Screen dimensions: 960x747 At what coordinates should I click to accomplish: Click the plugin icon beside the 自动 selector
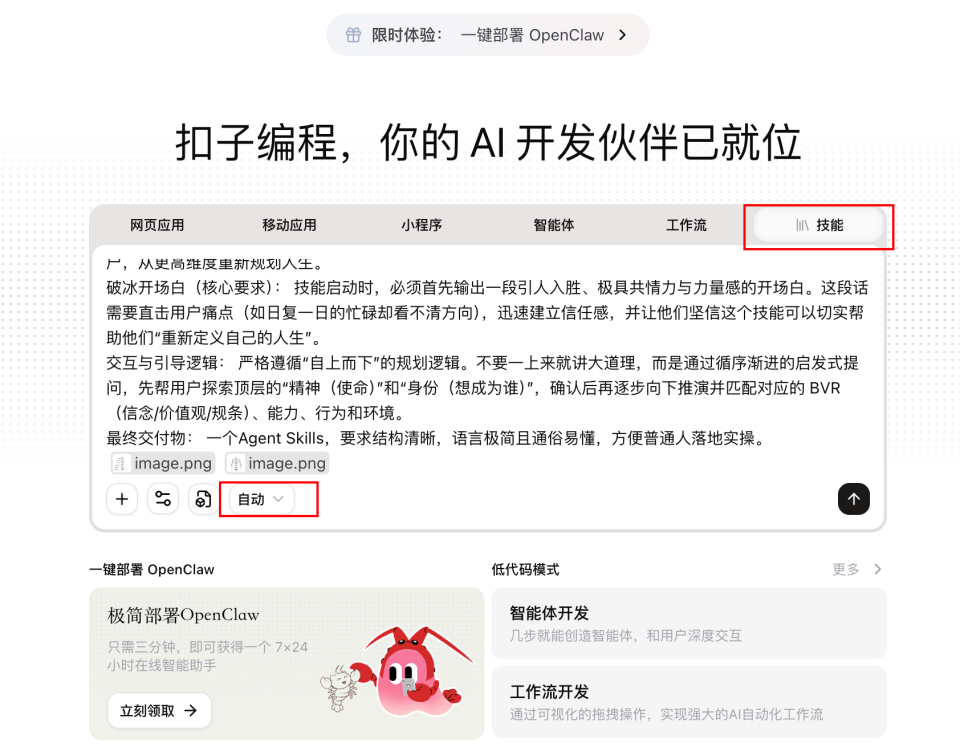(202, 498)
